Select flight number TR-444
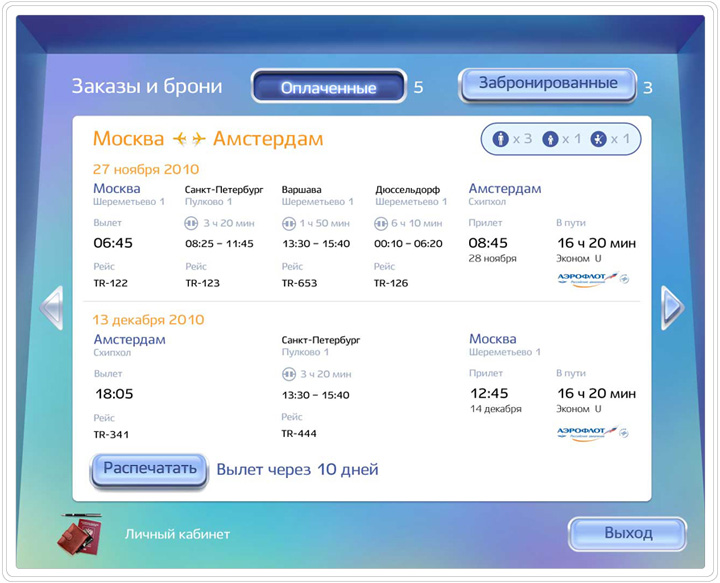 coord(299,434)
